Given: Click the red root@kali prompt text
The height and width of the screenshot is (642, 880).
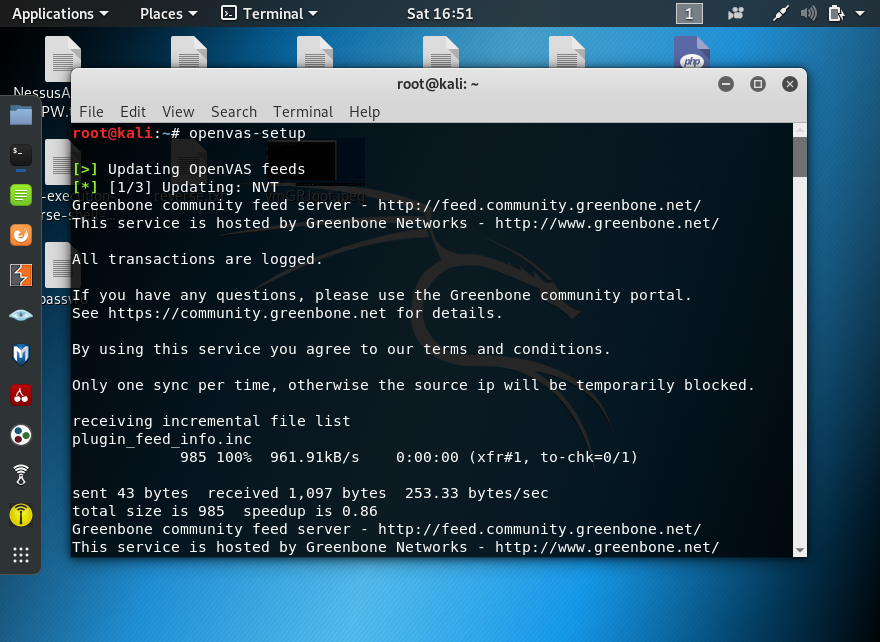Looking at the screenshot, I should point(112,133).
